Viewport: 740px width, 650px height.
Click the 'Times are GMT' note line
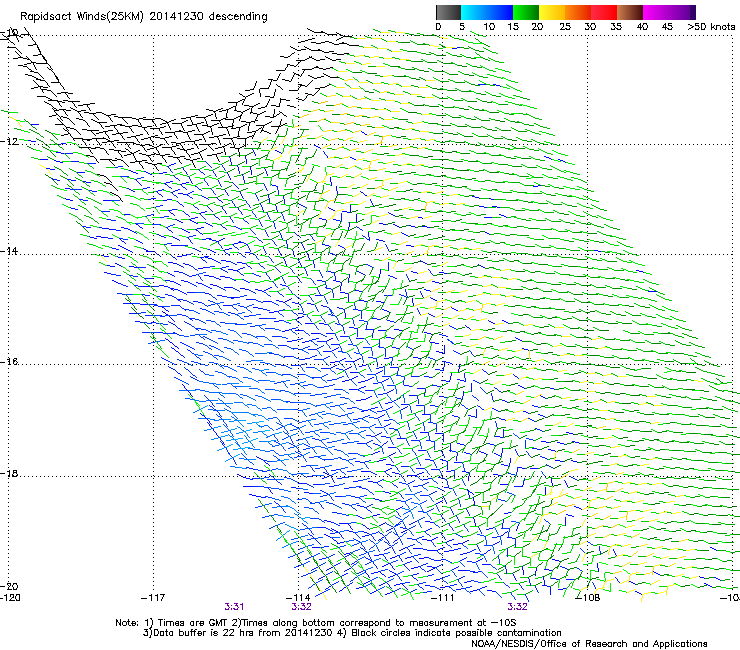(316, 623)
